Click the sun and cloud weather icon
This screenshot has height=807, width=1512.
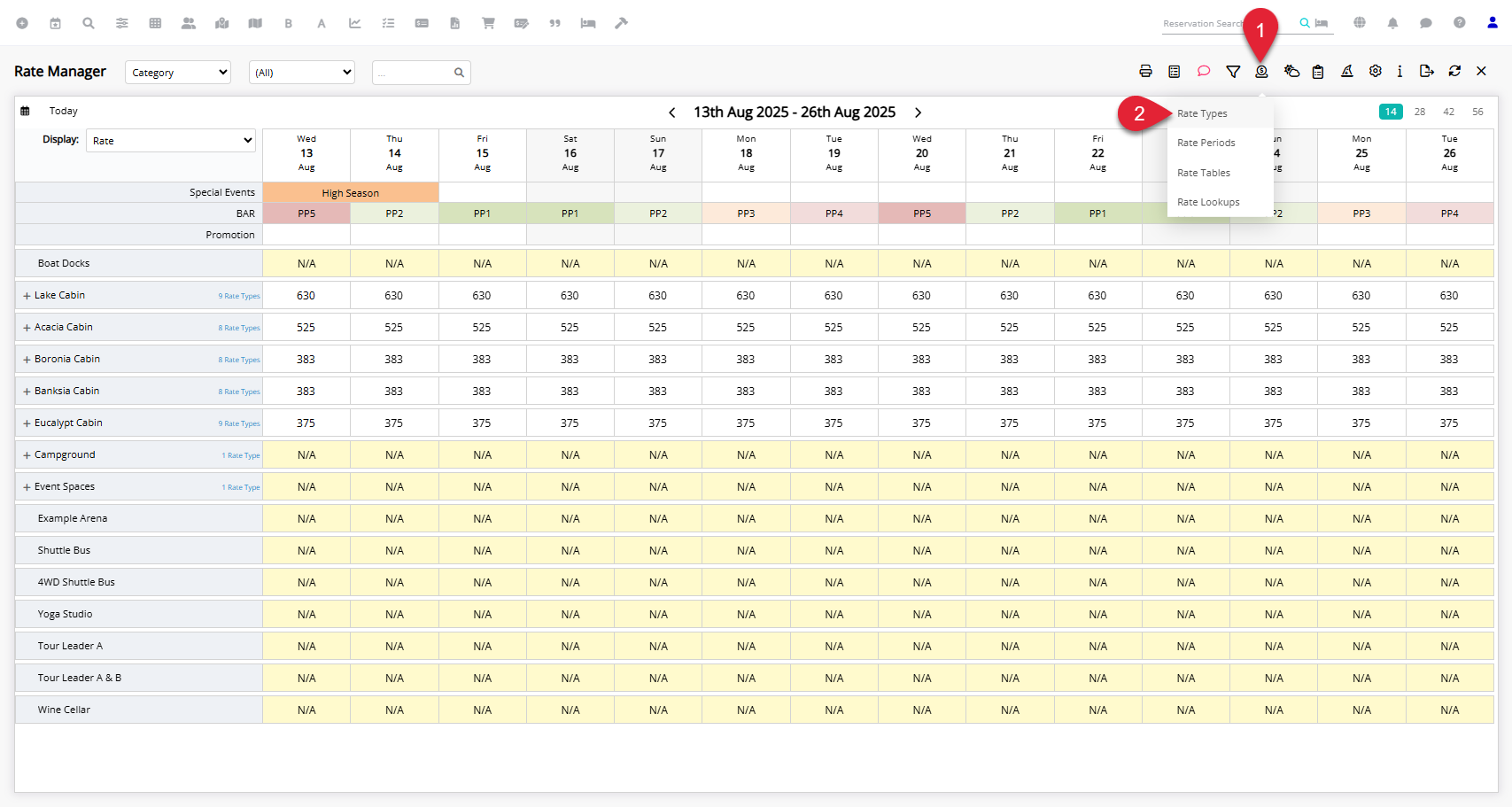[1291, 71]
